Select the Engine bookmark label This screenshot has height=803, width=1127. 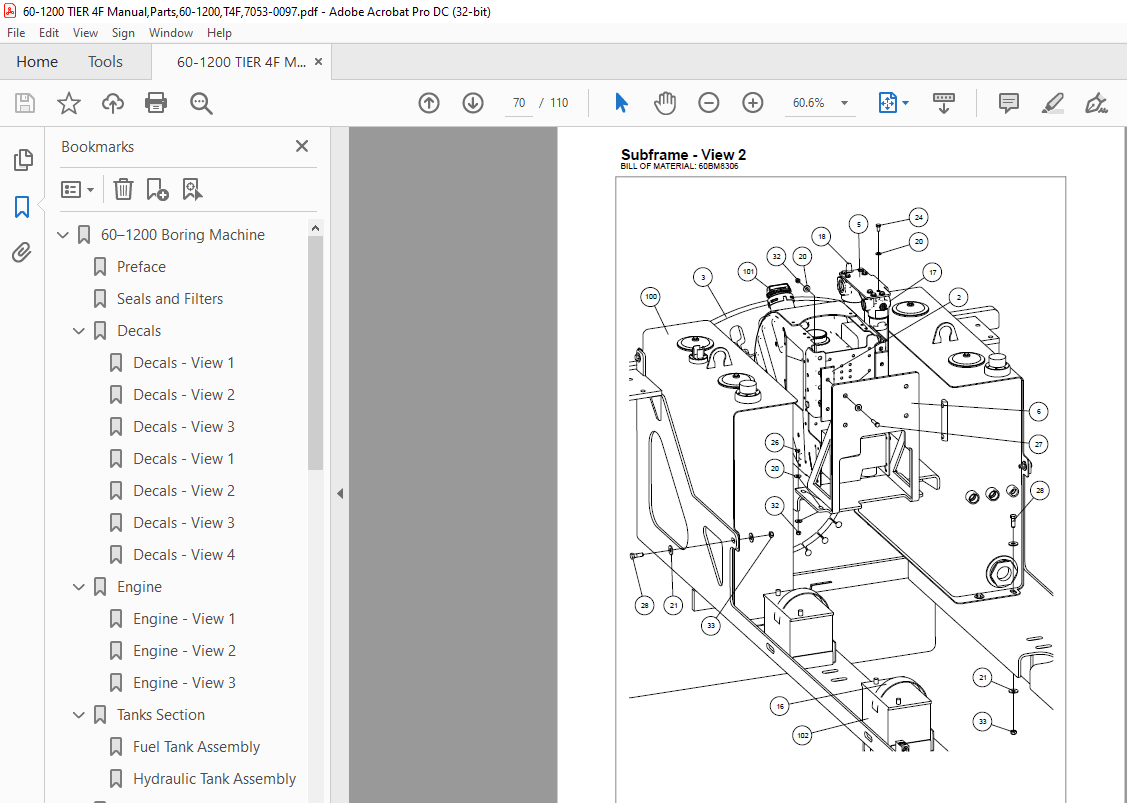pyautogui.click(x=139, y=587)
